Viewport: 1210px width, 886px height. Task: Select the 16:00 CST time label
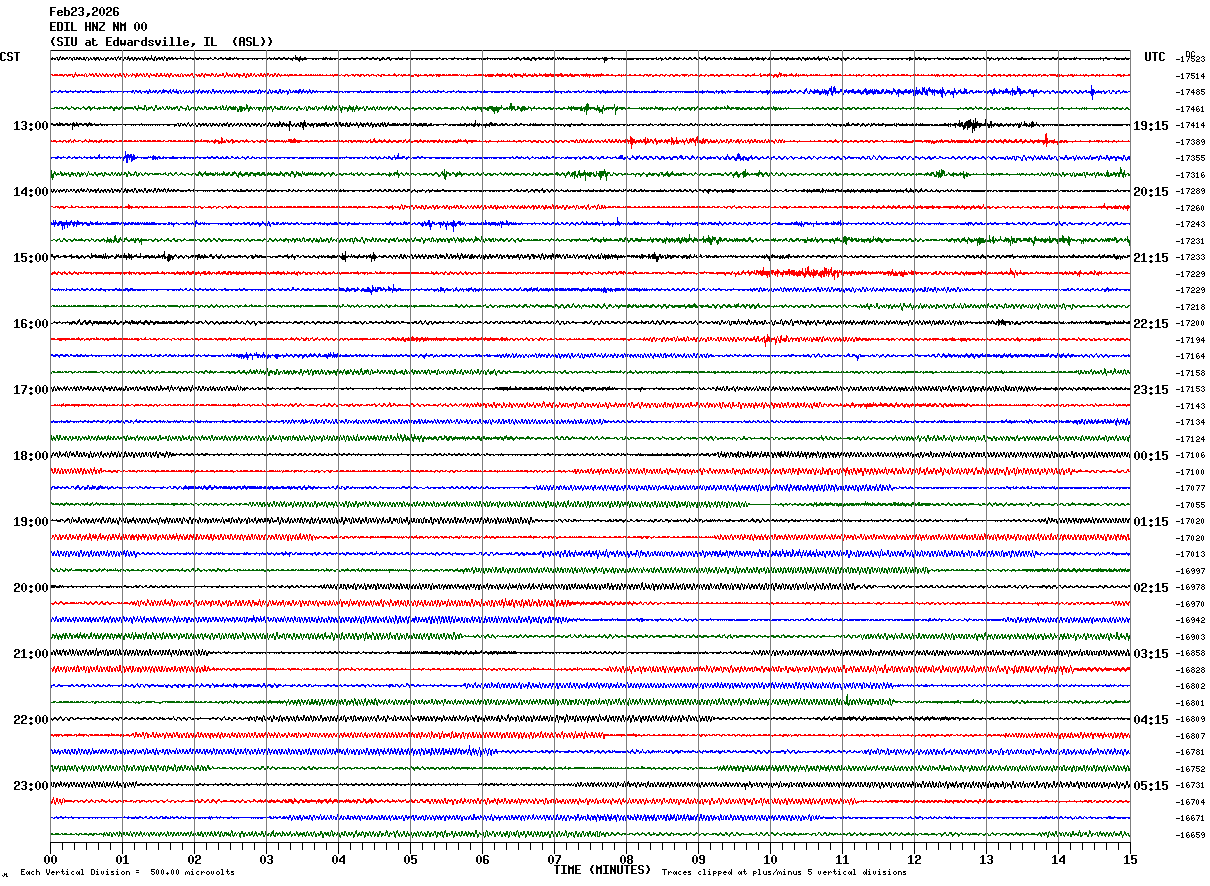pyautogui.click(x=30, y=324)
